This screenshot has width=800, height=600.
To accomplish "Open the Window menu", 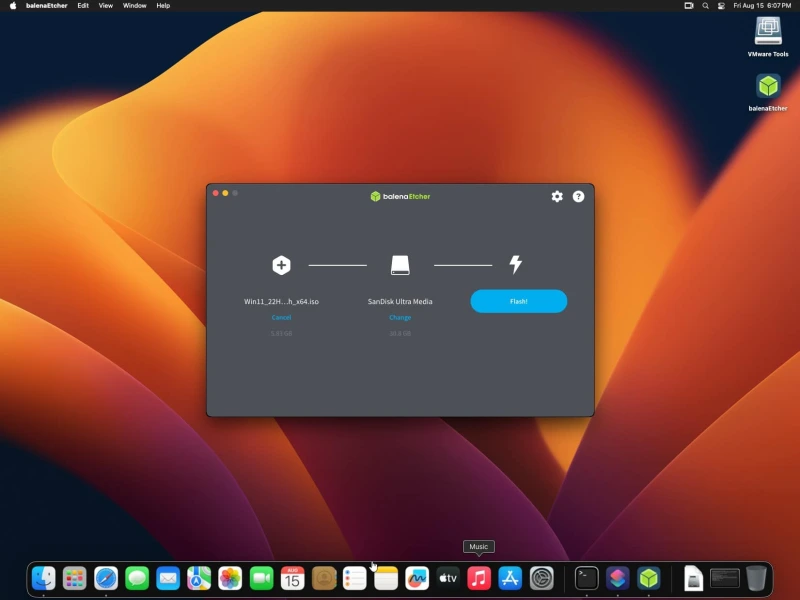I will [135, 6].
